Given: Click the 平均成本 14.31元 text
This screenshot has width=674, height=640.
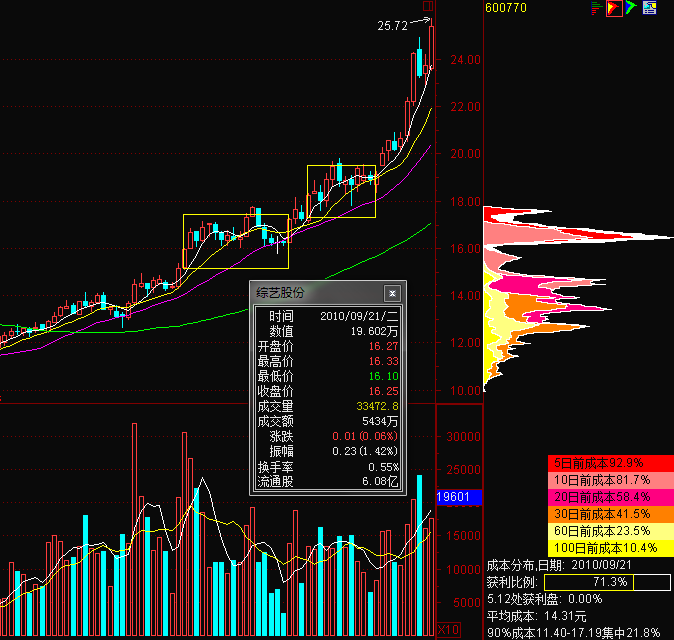Looking at the screenshot, I should click(x=537, y=616).
